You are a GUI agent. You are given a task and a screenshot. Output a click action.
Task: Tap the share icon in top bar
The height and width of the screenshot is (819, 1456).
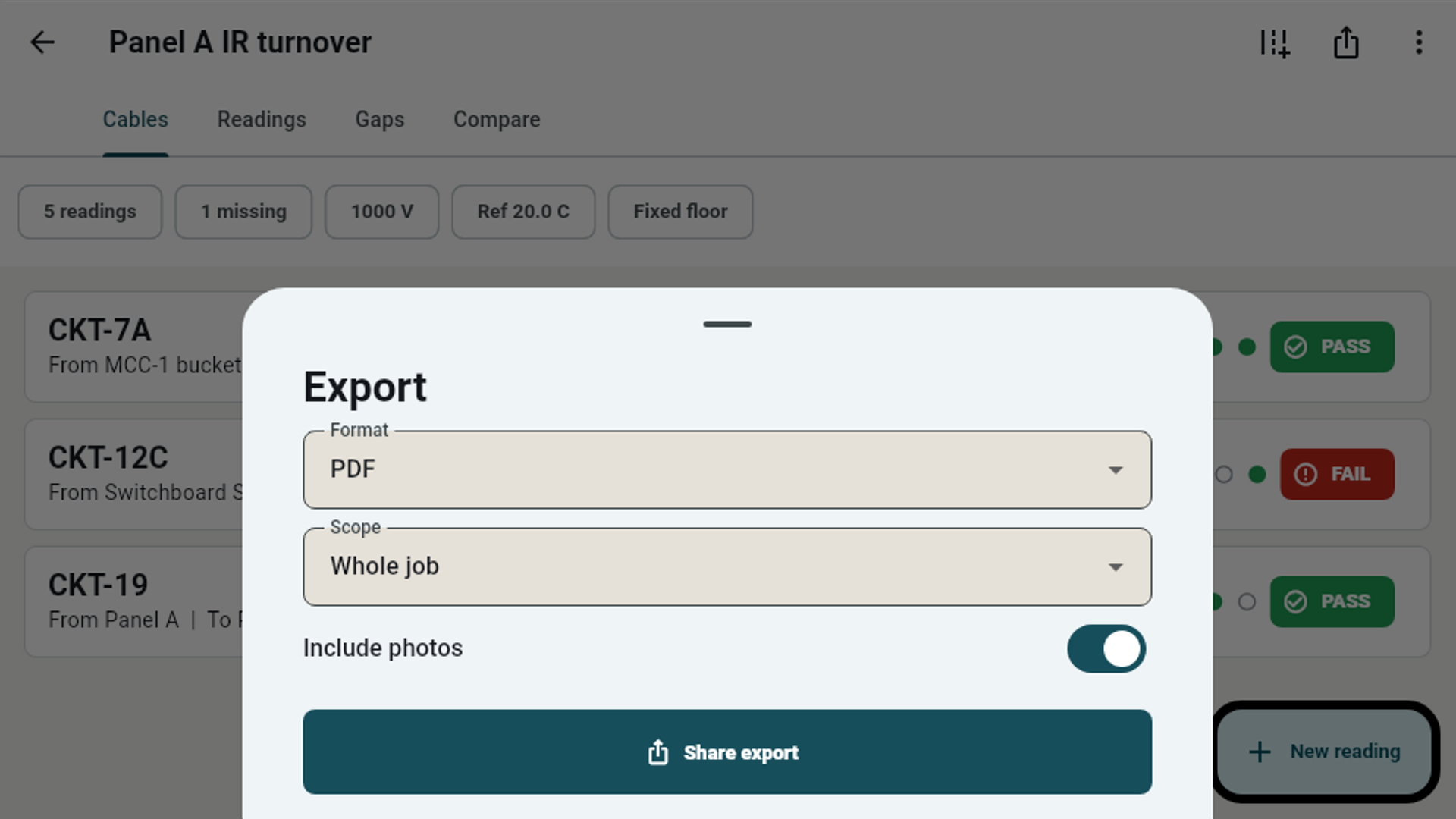(1346, 42)
